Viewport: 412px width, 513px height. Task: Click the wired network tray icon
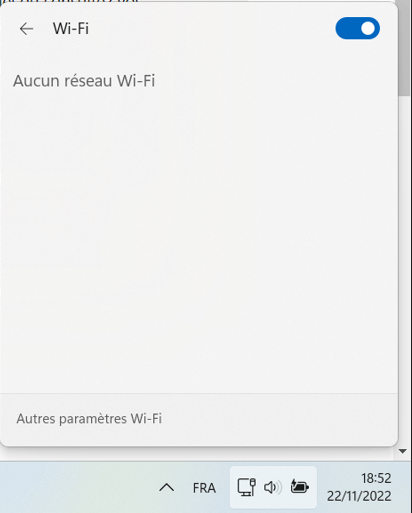(x=246, y=487)
